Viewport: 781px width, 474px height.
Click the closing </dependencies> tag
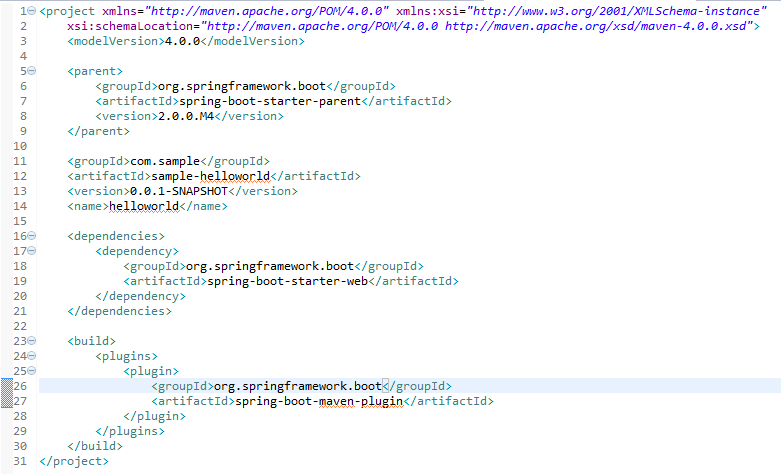tap(119, 311)
